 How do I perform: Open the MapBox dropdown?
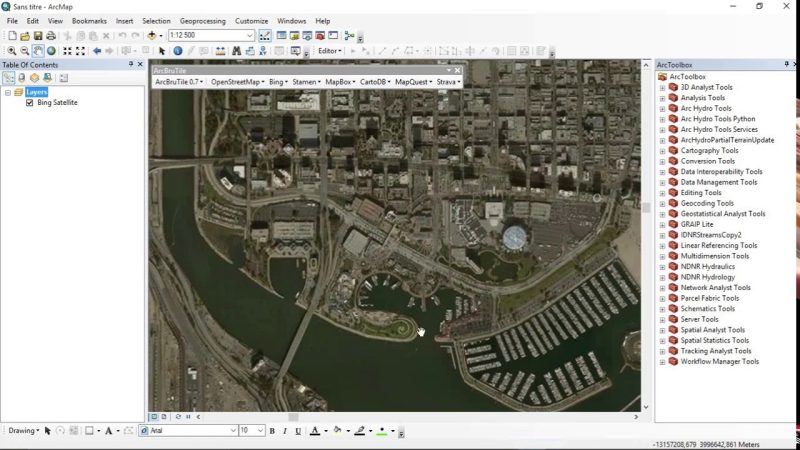pos(340,82)
